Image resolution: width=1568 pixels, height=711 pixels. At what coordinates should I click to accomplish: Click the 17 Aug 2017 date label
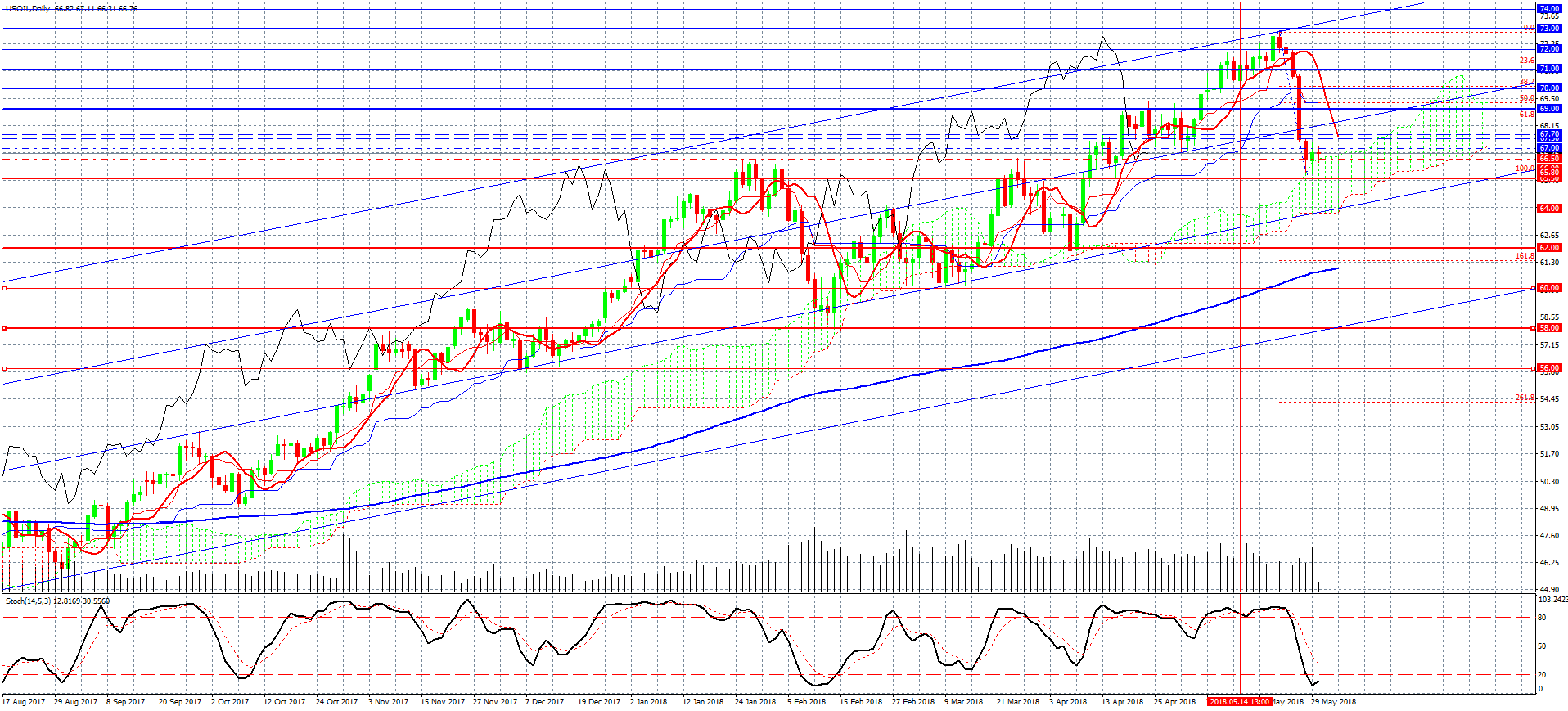24,702
